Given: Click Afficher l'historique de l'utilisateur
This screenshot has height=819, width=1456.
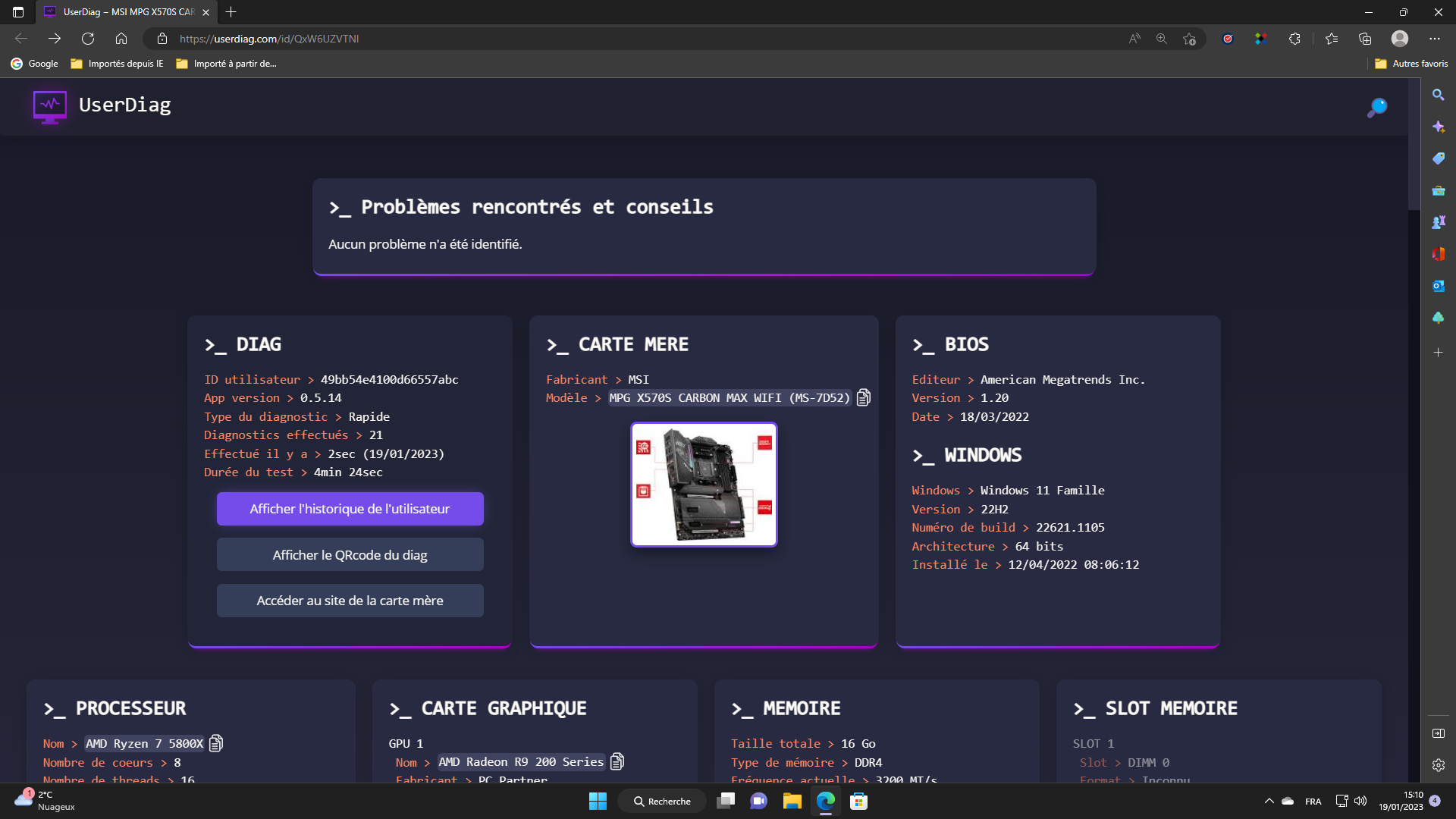Looking at the screenshot, I should 350,509.
